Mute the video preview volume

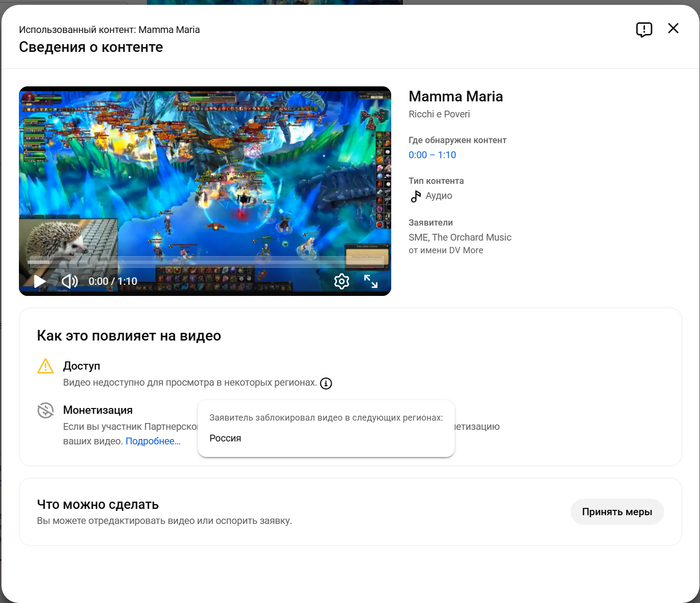pyautogui.click(x=69, y=281)
